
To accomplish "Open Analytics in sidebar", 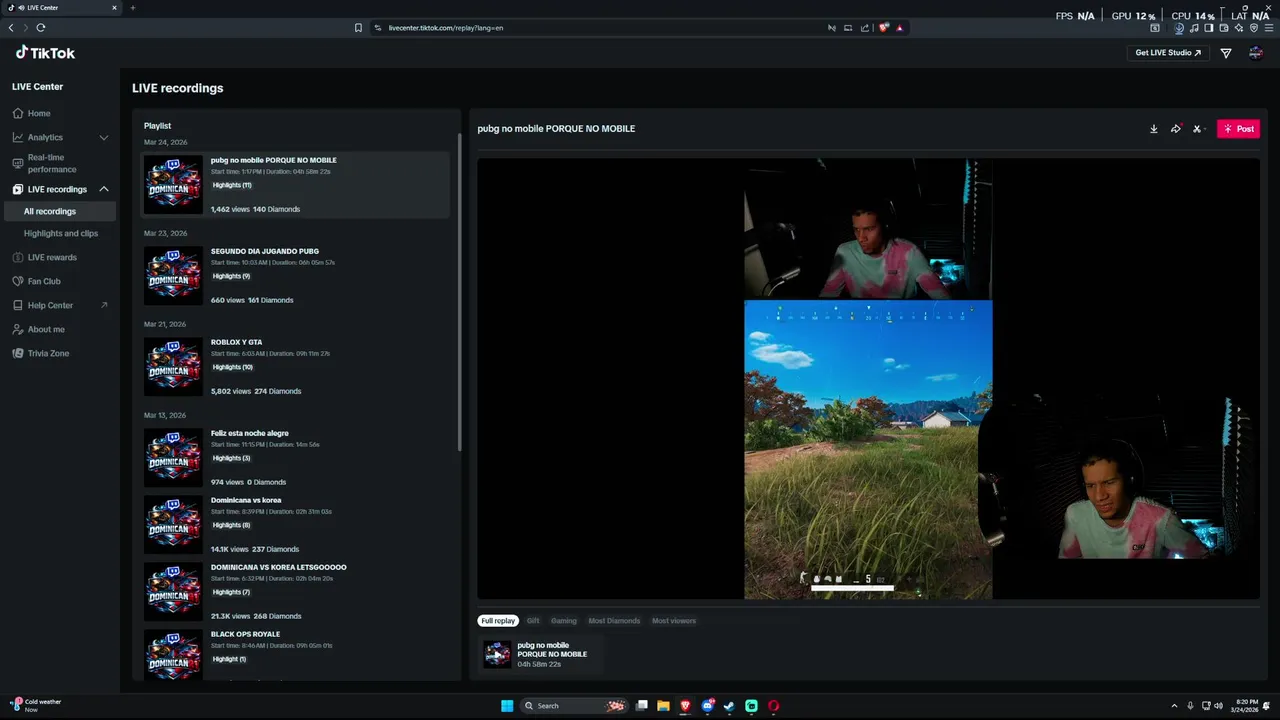I will [x=45, y=137].
